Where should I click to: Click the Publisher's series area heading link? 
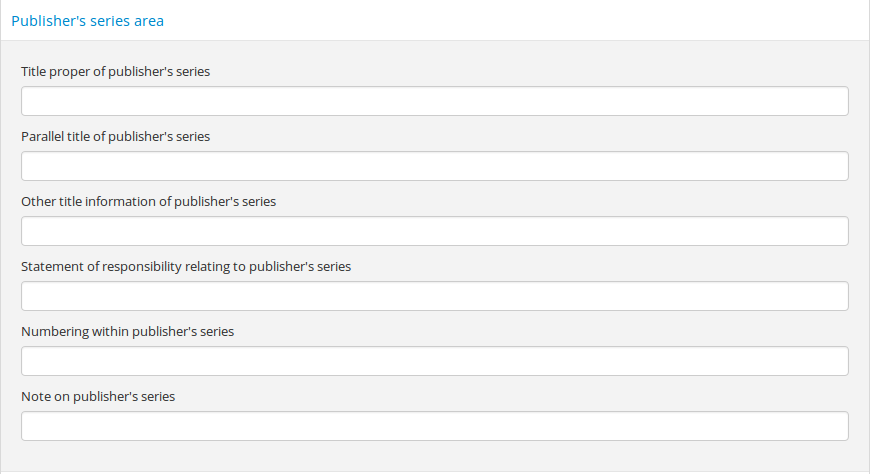[x=87, y=20]
